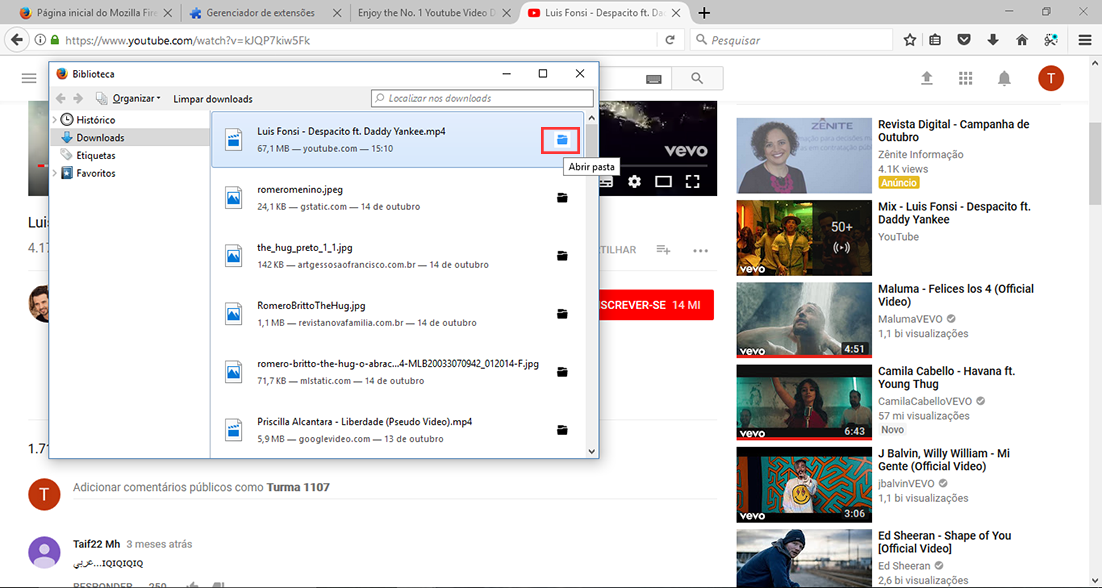Viewport: 1102px width, 588px height.
Task: Open Camila Cabello - Havana video
Action: [x=804, y=403]
